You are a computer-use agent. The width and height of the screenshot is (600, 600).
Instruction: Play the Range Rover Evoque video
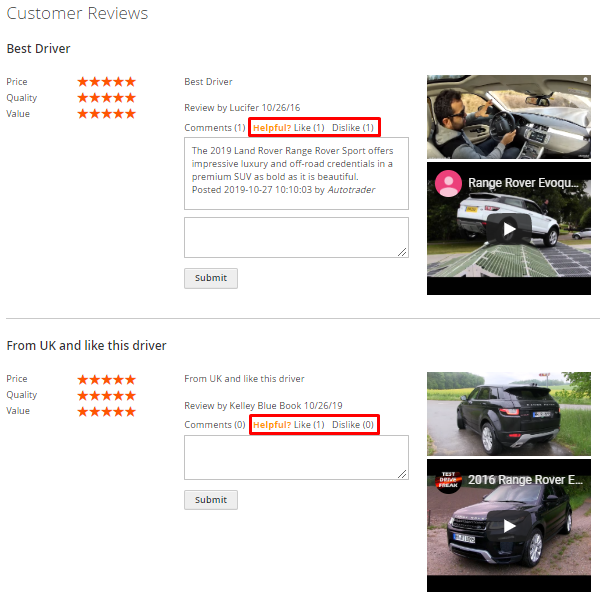(x=509, y=229)
